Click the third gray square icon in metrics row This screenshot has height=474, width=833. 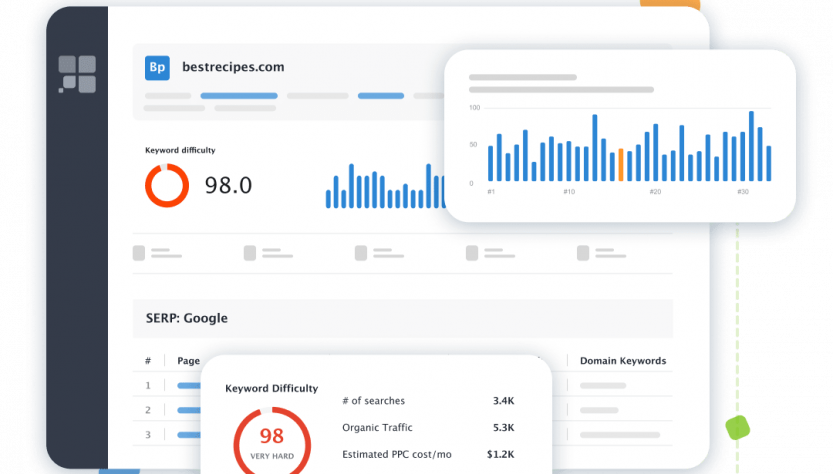click(x=360, y=253)
